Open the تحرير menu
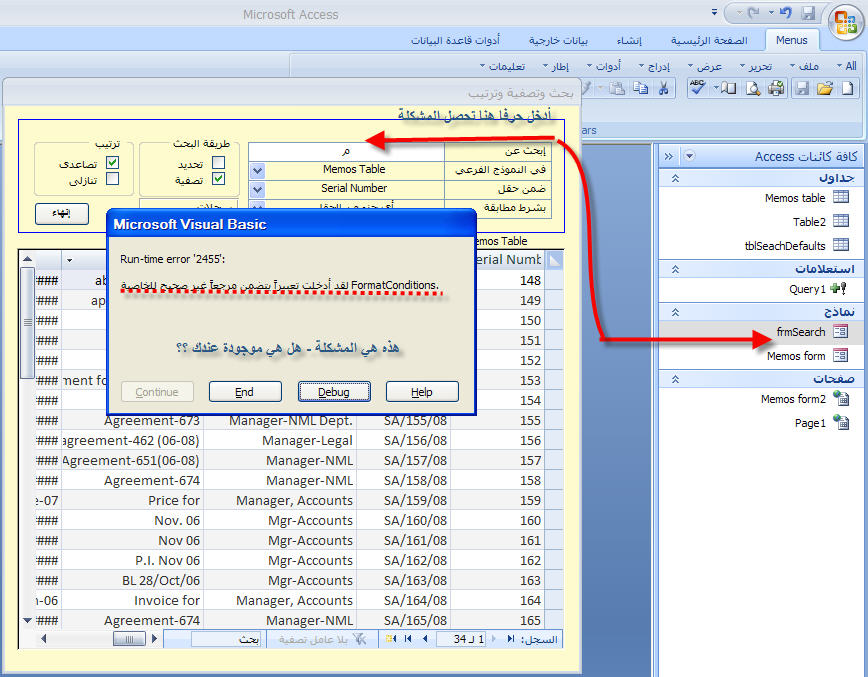The height and width of the screenshot is (677, 868). pos(756,66)
